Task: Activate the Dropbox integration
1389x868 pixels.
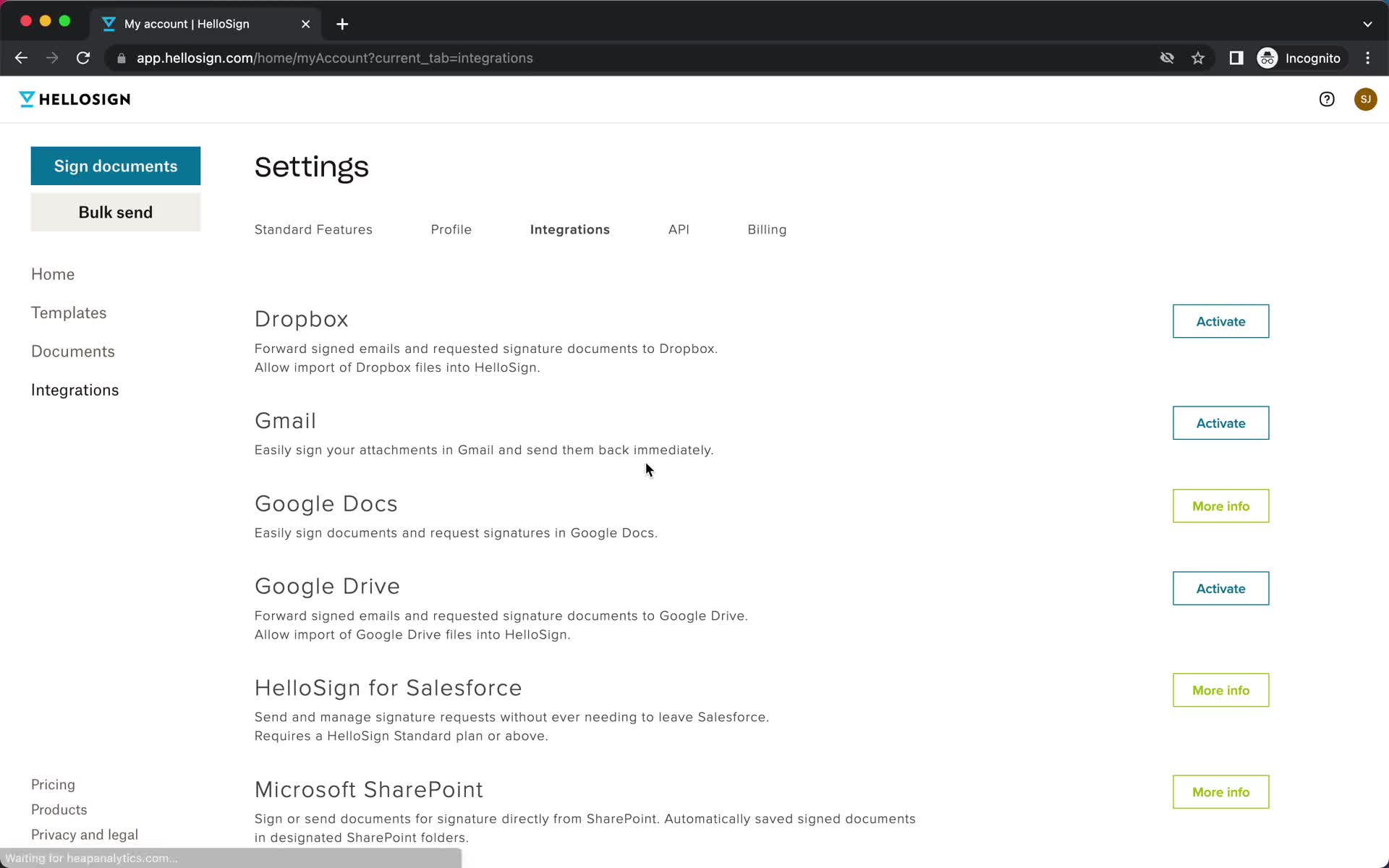Action: pyautogui.click(x=1221, y=321)
